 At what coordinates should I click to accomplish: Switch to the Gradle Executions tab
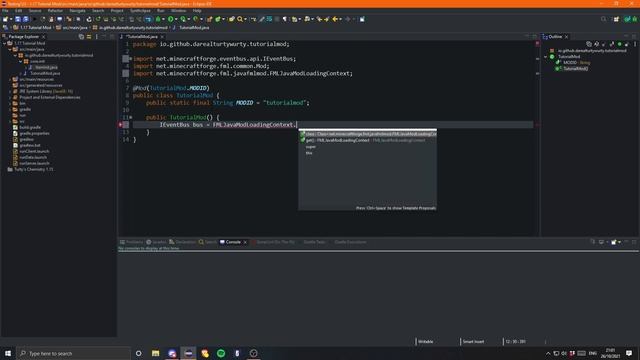350,242
